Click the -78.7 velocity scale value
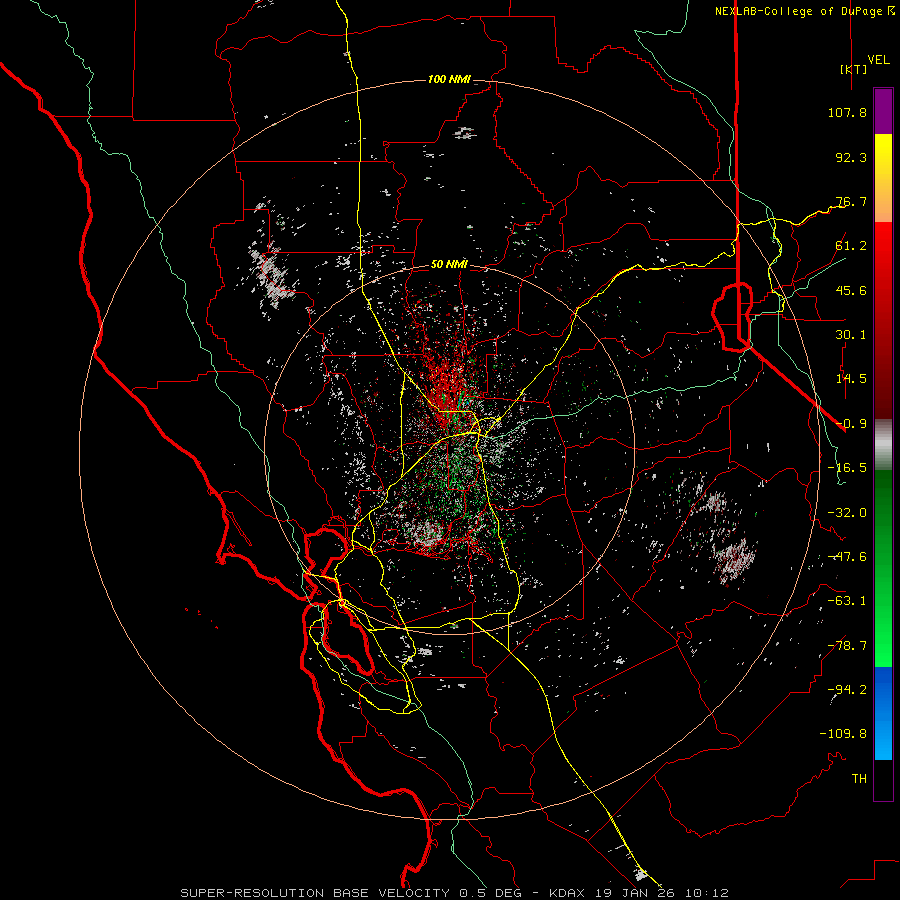 tap(847, 646)
